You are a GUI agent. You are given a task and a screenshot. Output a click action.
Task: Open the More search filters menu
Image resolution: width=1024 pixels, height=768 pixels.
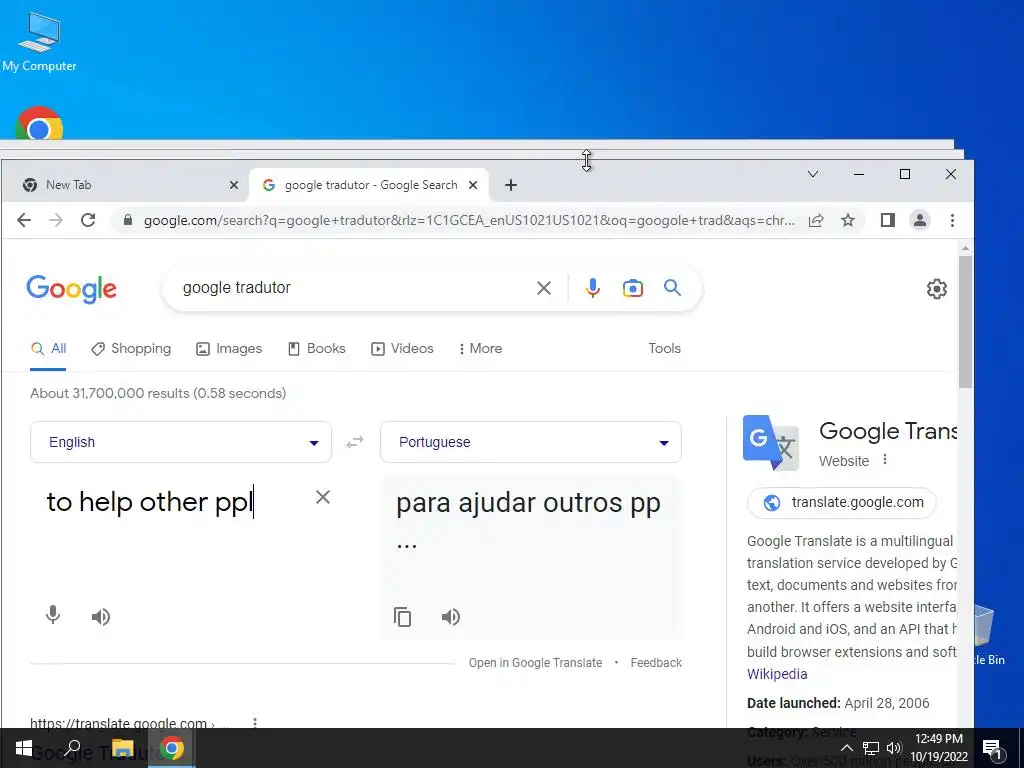(x=481, y=349)
